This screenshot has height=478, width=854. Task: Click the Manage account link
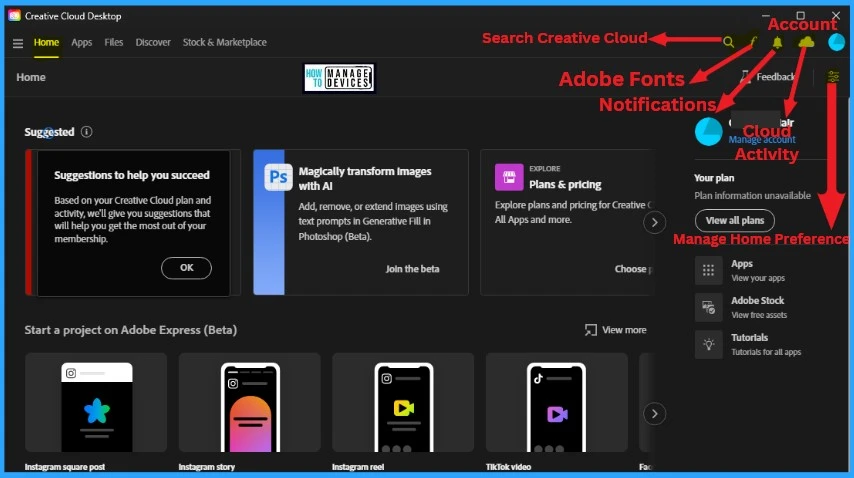[x=762, y=140]
